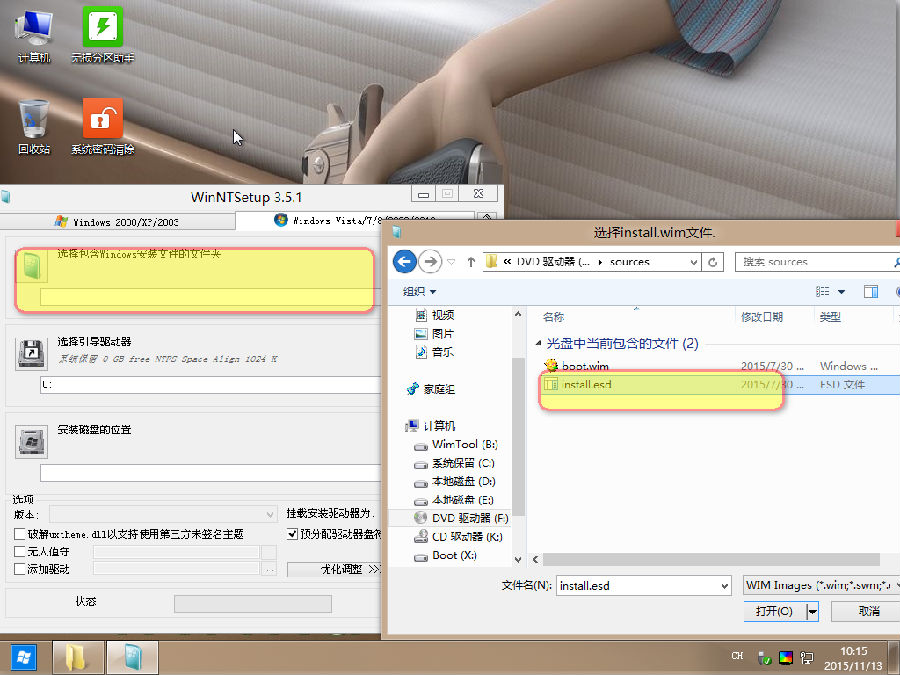Viewport: 900px width, 675px height.
Task: Click the boot drive path field
Action: click(x=211, y=385)
